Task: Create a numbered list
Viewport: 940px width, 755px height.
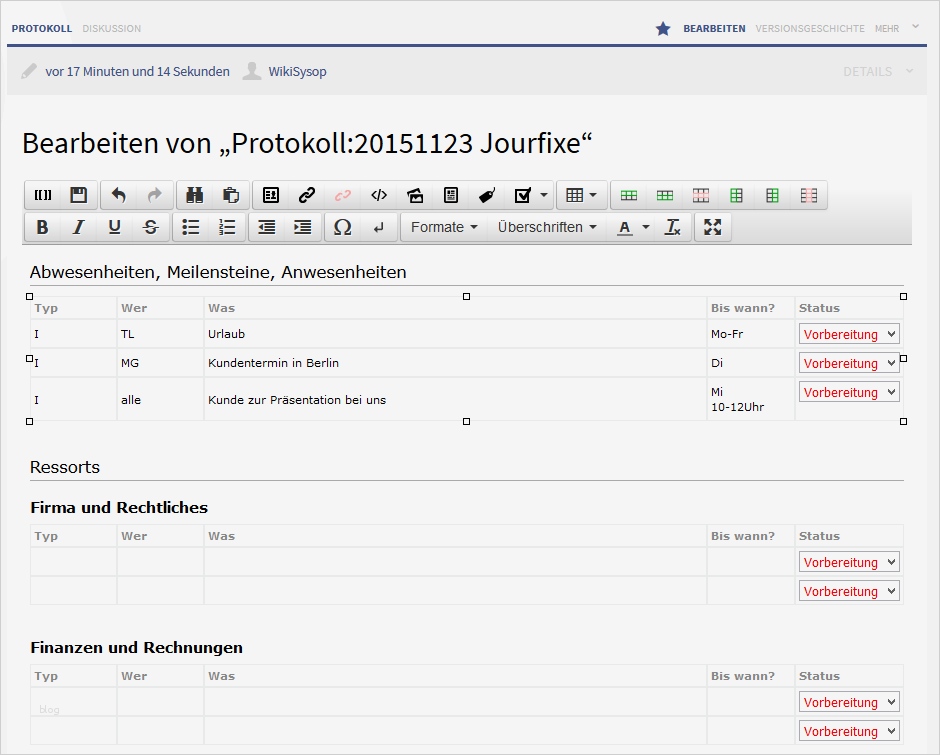Action: point(227,227)
